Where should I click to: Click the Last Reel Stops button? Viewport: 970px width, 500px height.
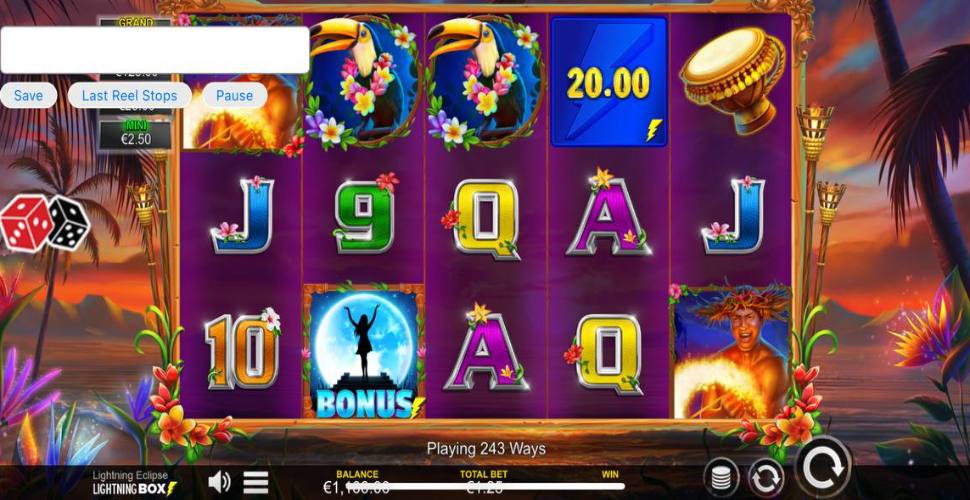click(x=129, y=95)
